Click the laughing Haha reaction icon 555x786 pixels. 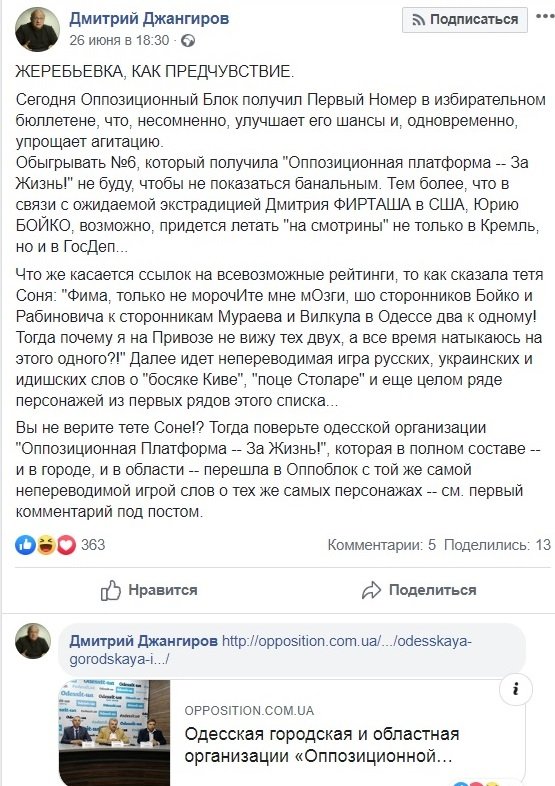(x=46, y=544)
